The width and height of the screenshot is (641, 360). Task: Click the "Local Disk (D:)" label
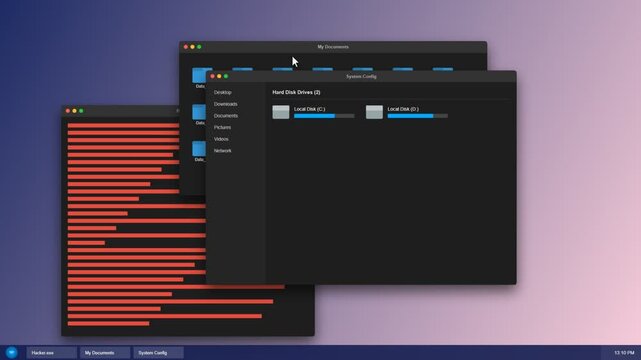tap(403, 109)
